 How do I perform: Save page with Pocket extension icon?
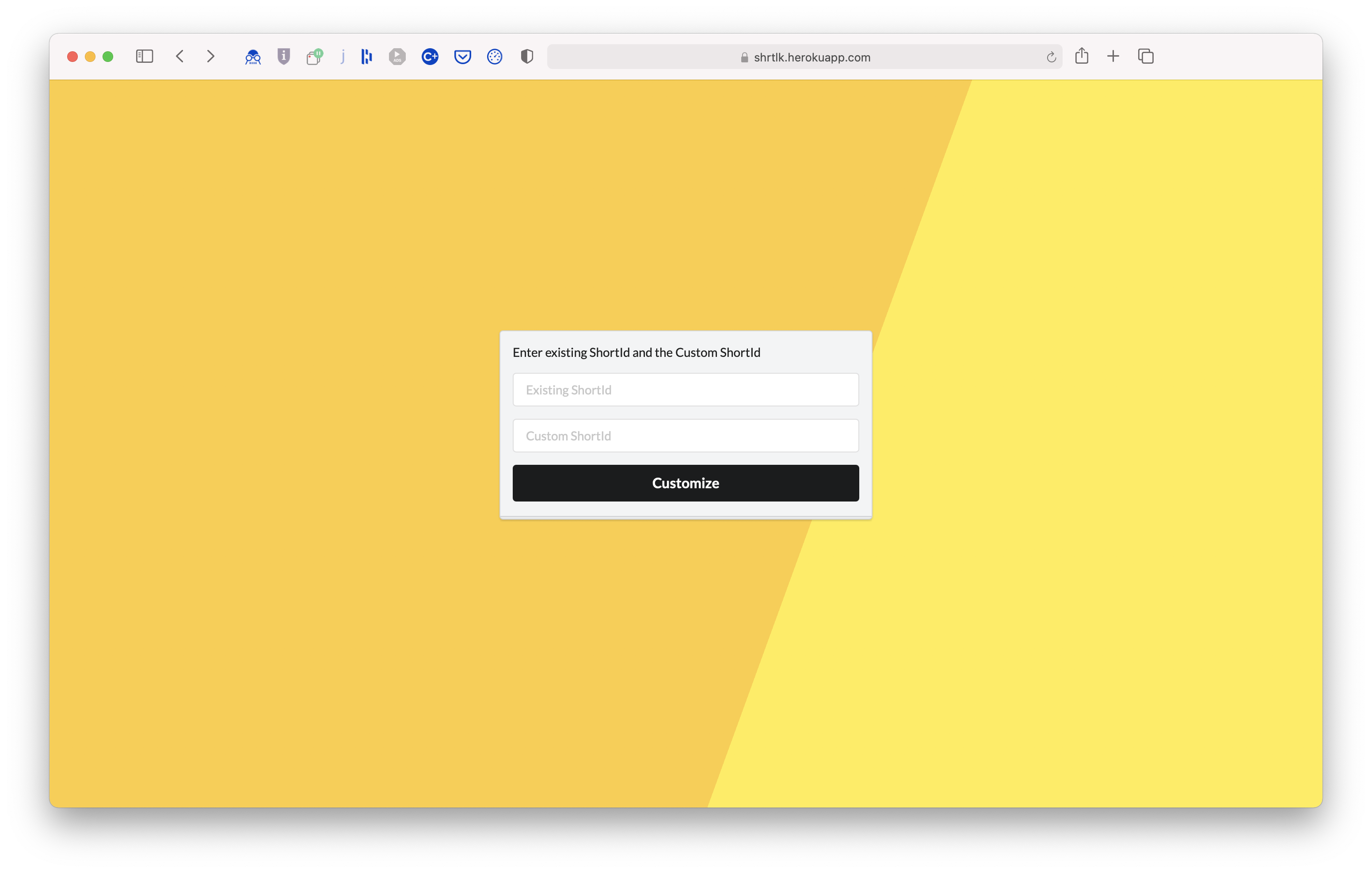pos(462,57)
